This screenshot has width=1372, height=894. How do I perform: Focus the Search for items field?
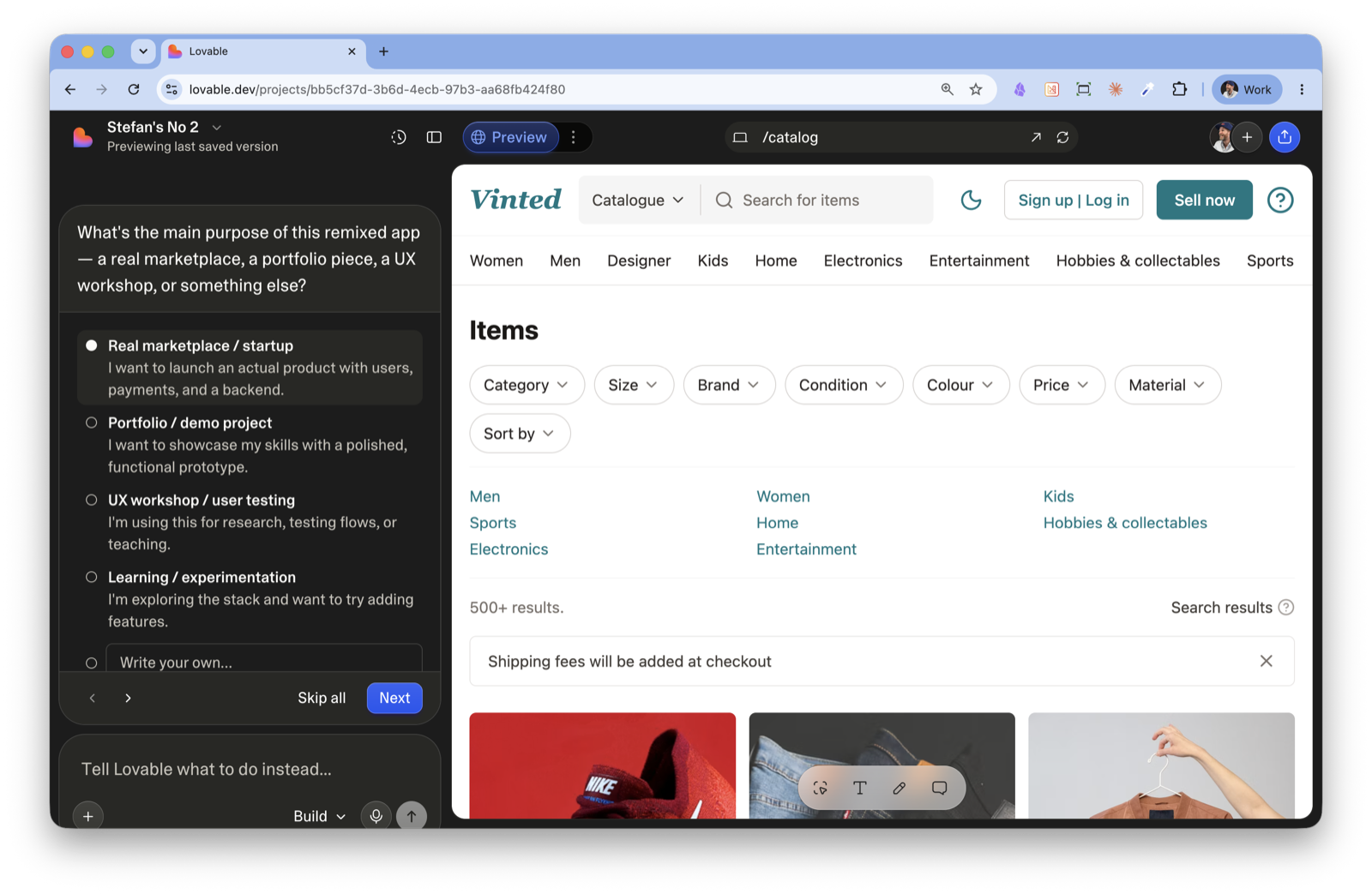tap(817, 200)
